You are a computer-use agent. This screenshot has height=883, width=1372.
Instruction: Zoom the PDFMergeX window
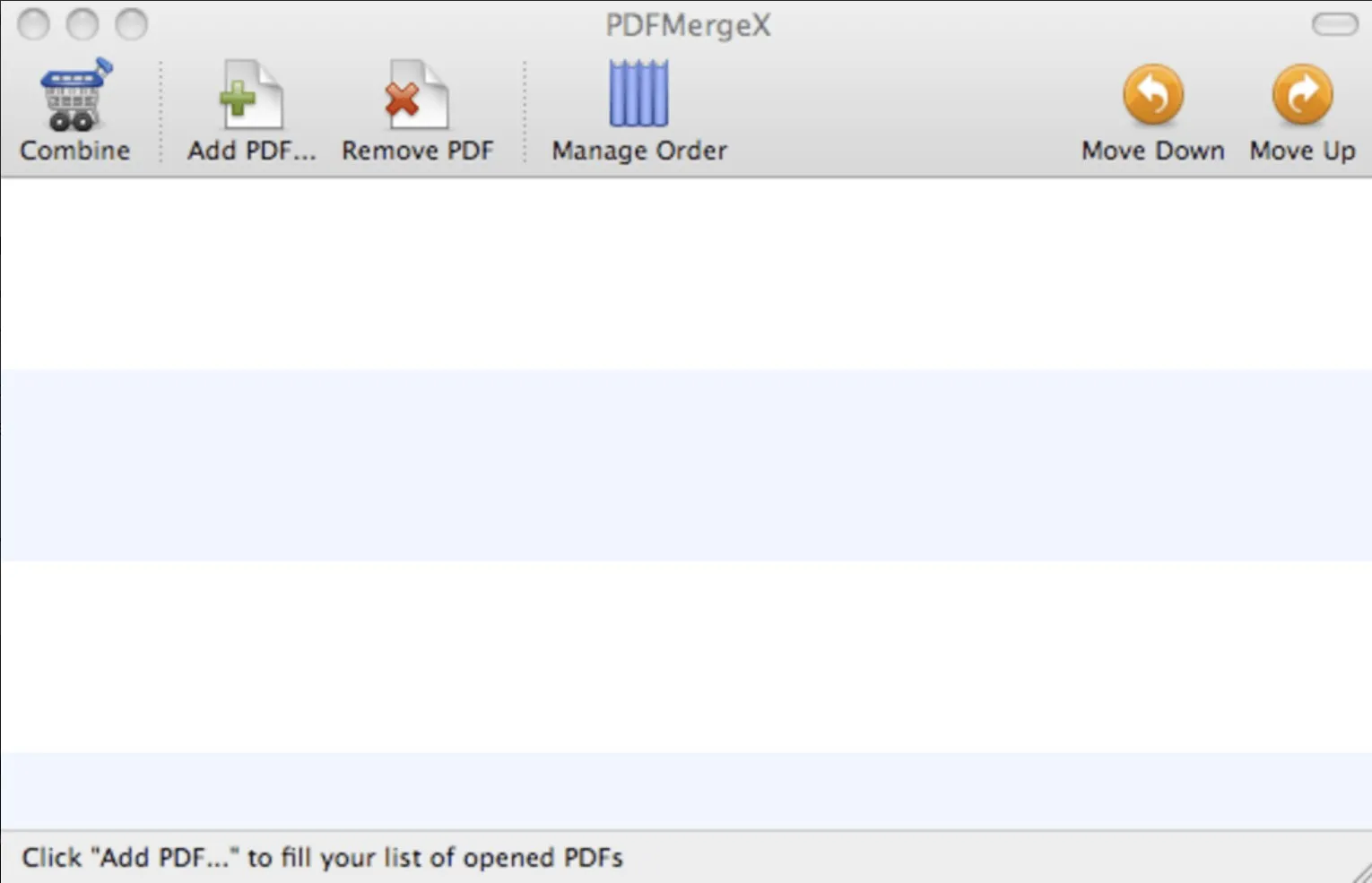[131, 24]
